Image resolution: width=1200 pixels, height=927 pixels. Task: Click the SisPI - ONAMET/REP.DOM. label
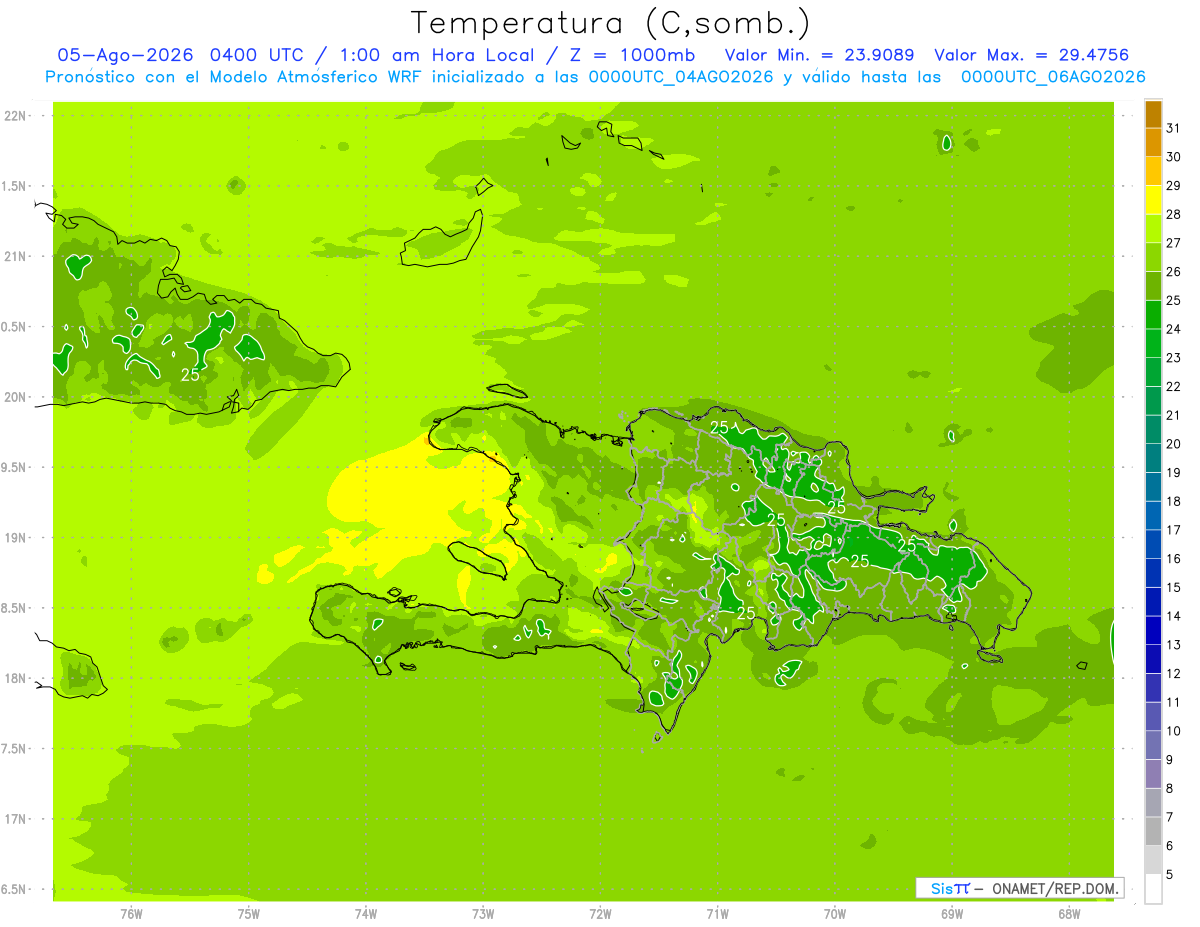[x=1019, y=888]
